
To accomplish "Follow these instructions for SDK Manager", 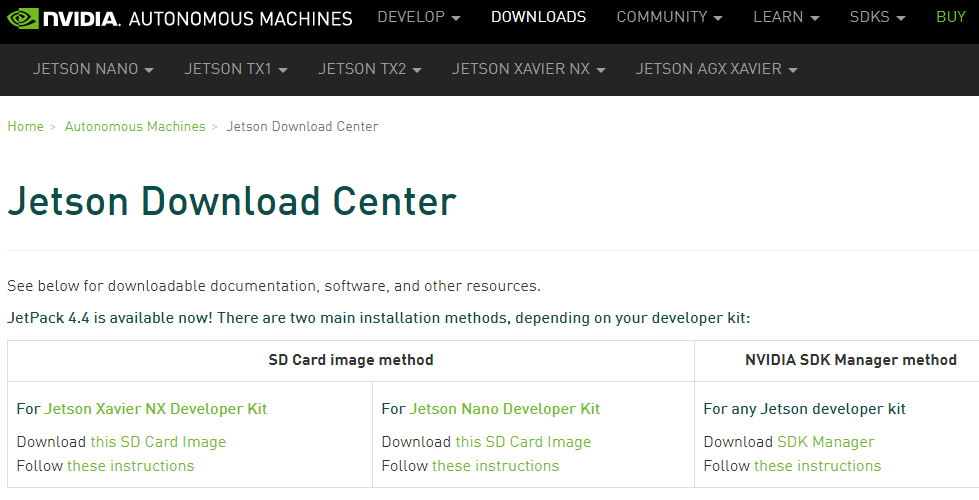I will (x=817, y=466).
